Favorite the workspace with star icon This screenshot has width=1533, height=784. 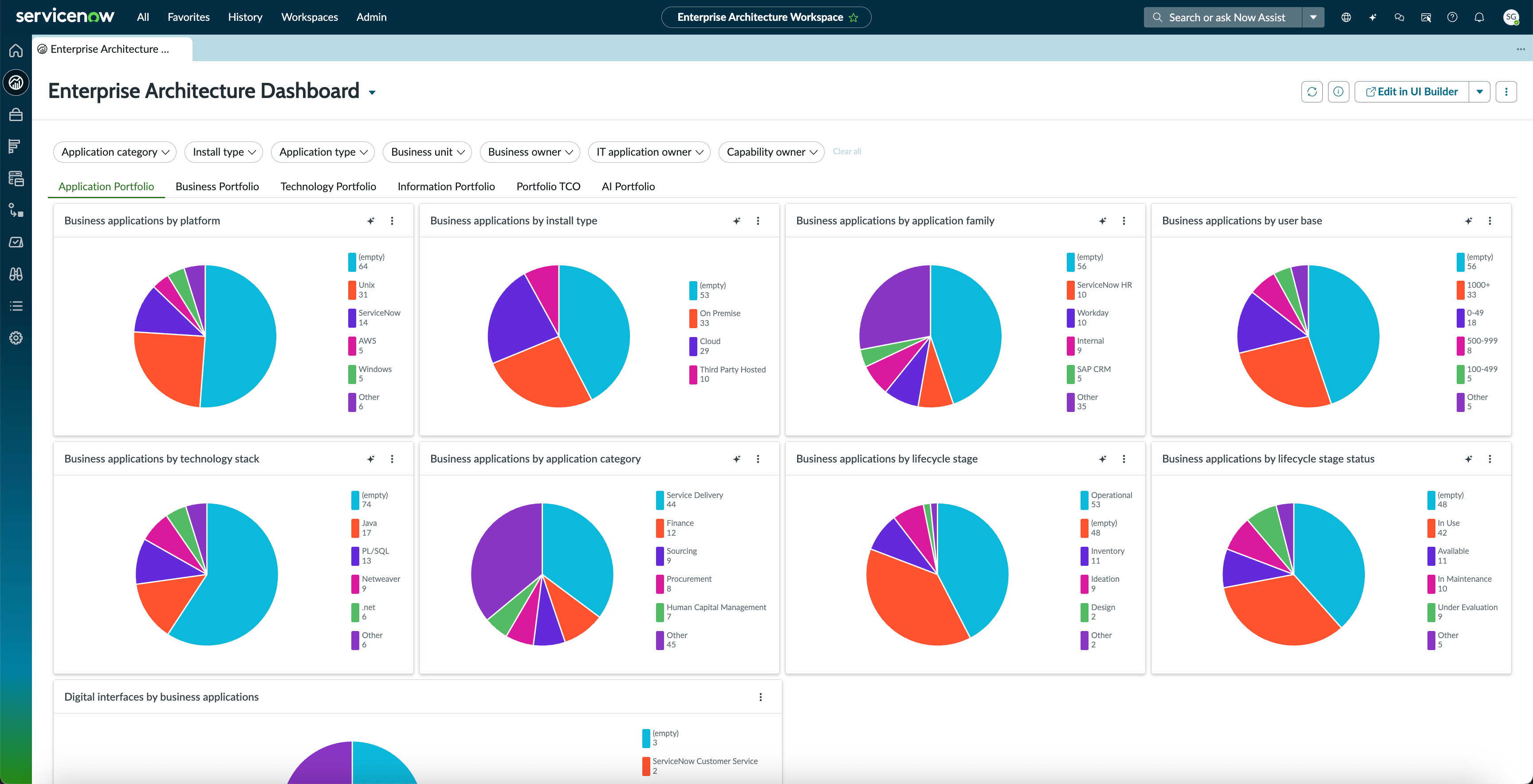click(854, 18)
